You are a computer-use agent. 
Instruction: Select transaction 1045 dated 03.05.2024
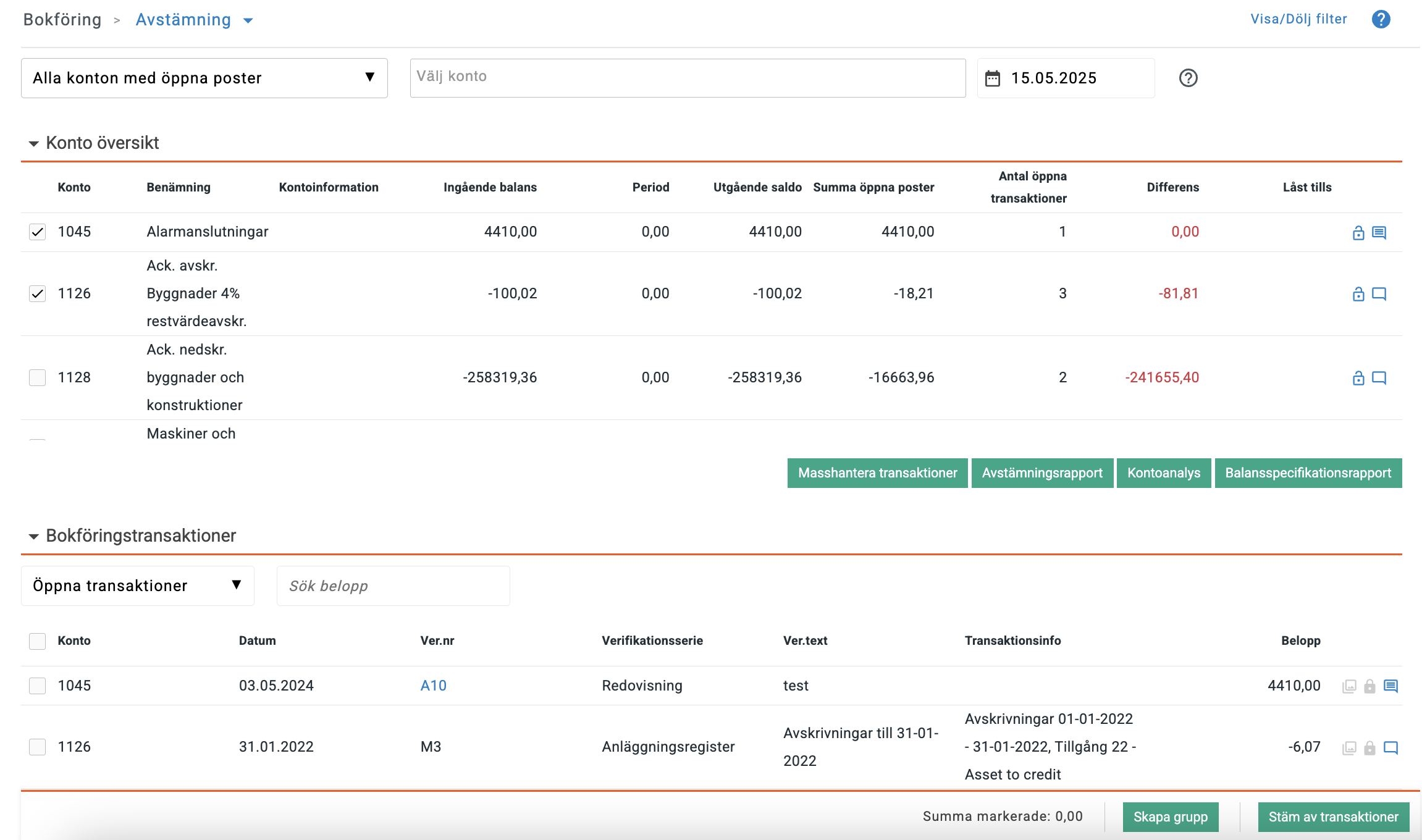(x=38, y=686)
